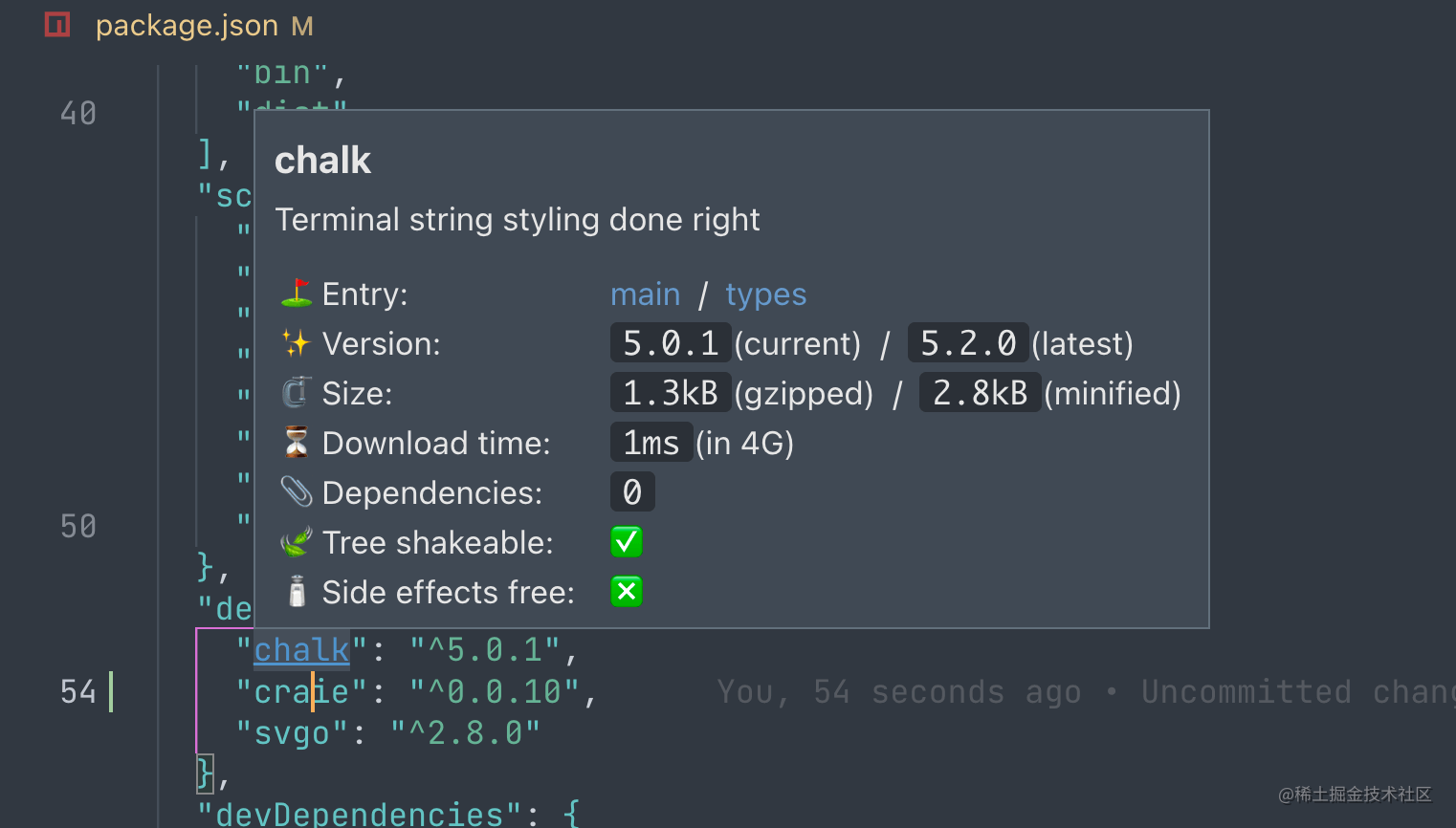This screenshot has width=1456, height=828.
Task: Click the hourglass Download time icon
Action: click(x=295, y=443)
